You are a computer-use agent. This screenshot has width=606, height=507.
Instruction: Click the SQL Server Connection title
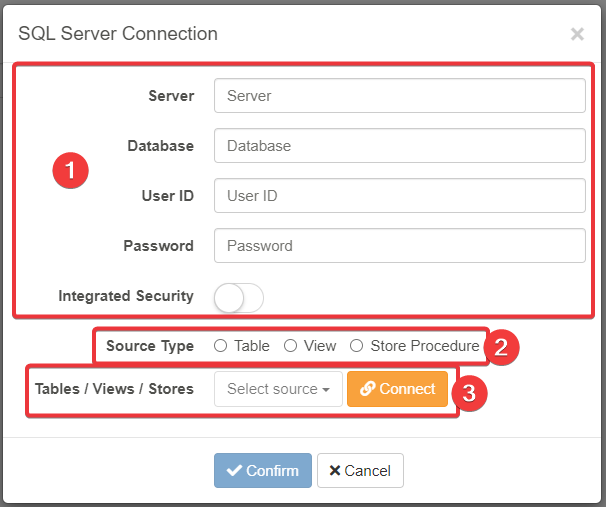pyautogui.click(x=118, y=34)
